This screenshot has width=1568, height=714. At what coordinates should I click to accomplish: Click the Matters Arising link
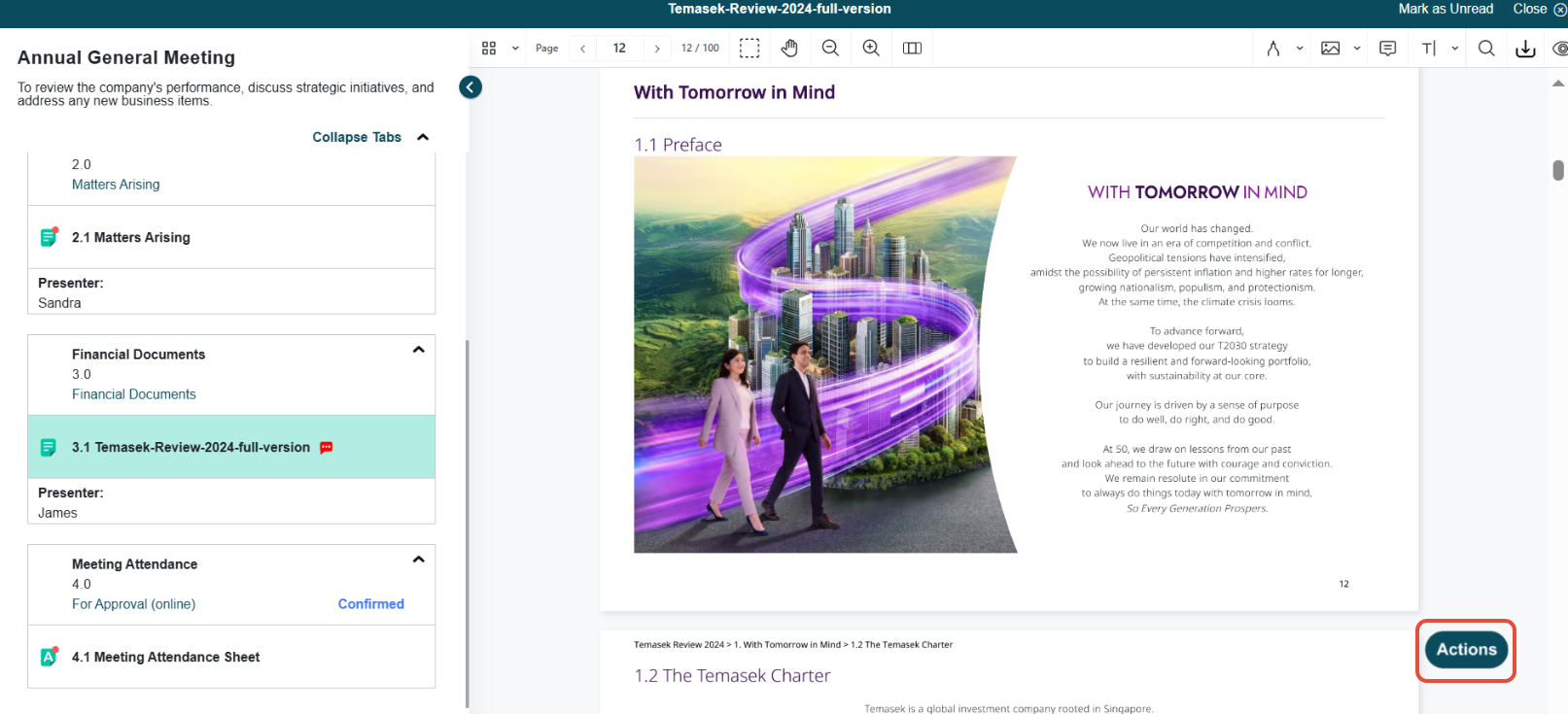tap(116, 185)
